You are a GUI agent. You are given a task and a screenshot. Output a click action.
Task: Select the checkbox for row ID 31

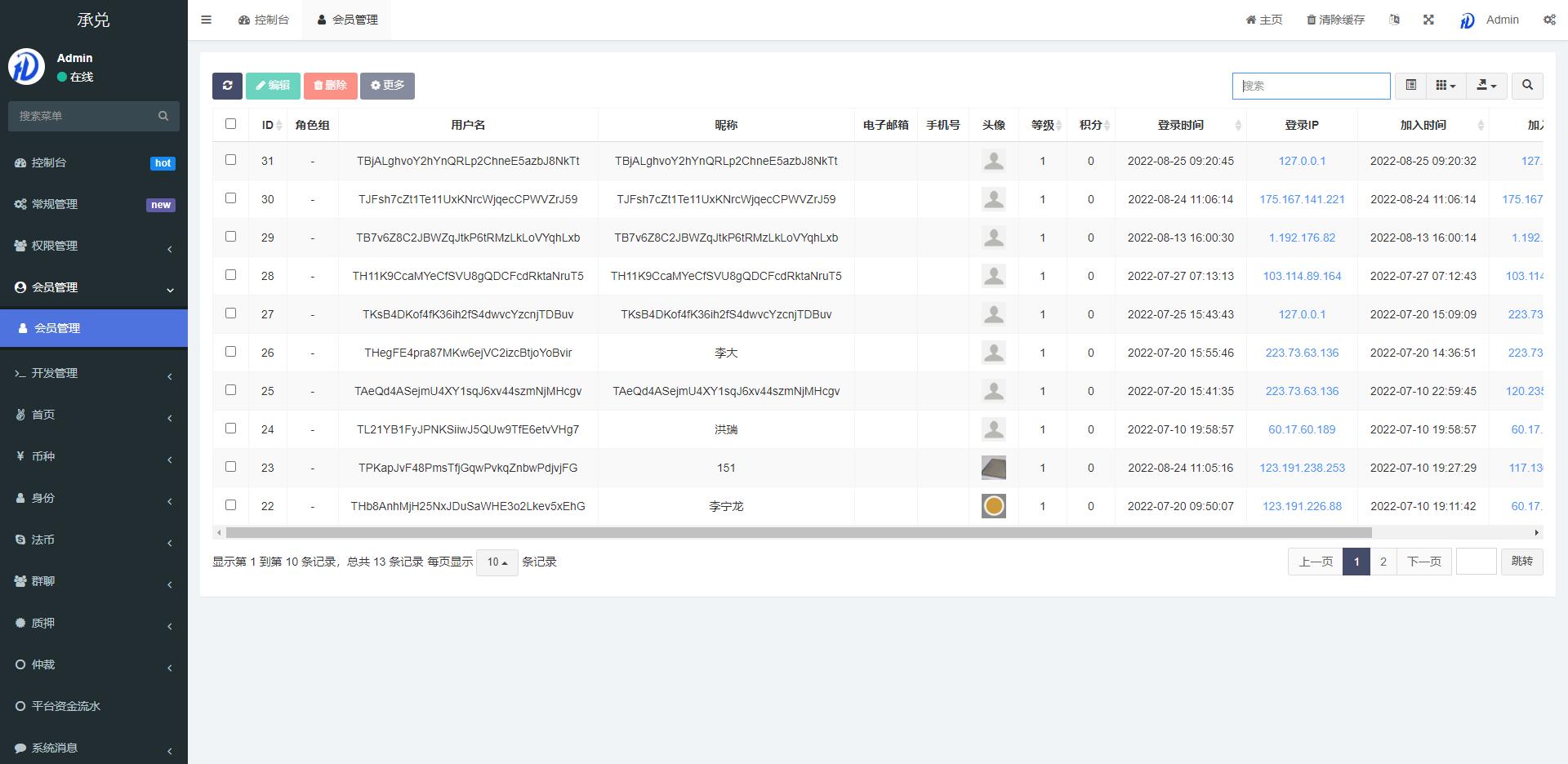click(x=230, y=160)
